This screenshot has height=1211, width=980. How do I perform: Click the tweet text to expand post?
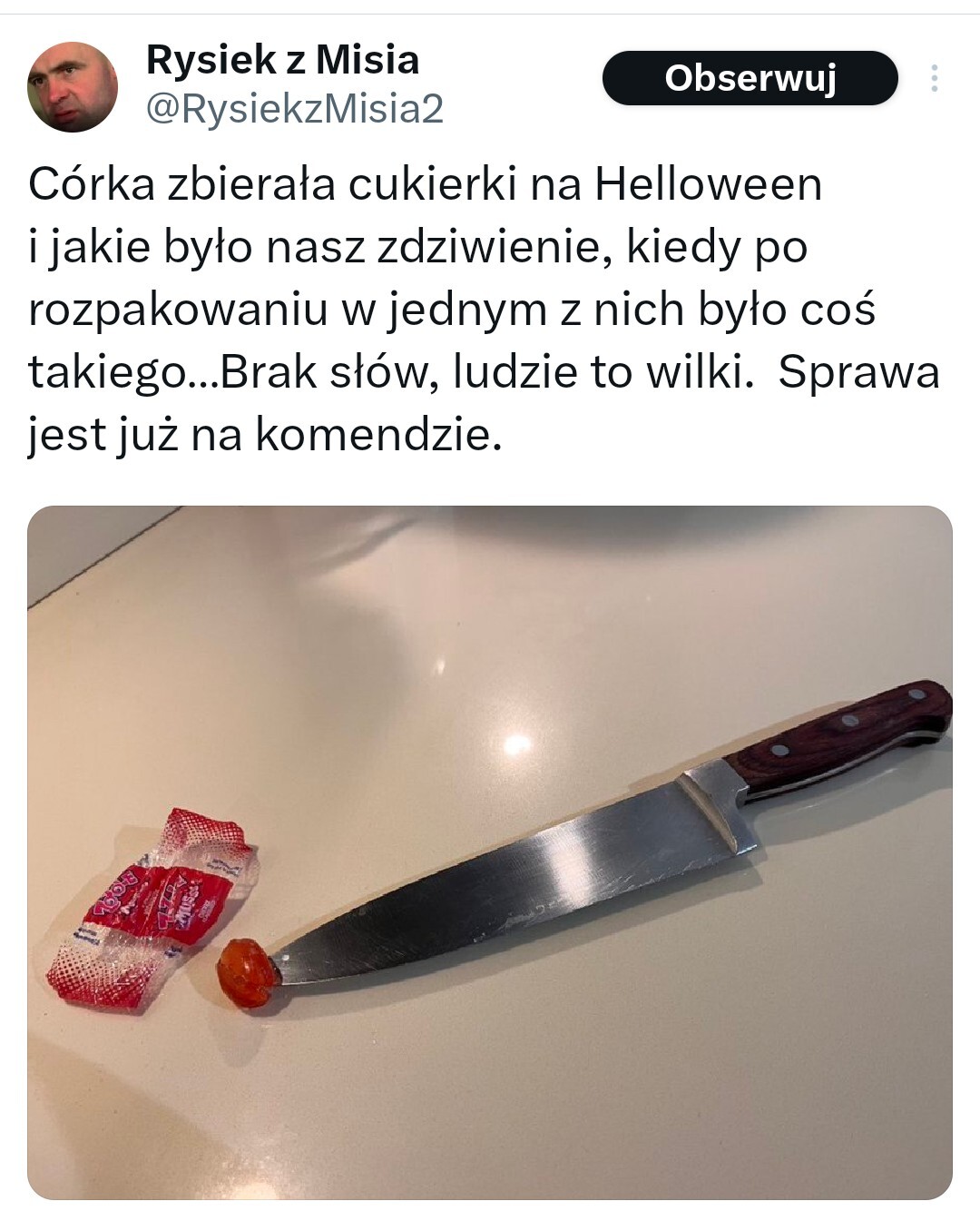pyautogui.click(x=484, y=310)
